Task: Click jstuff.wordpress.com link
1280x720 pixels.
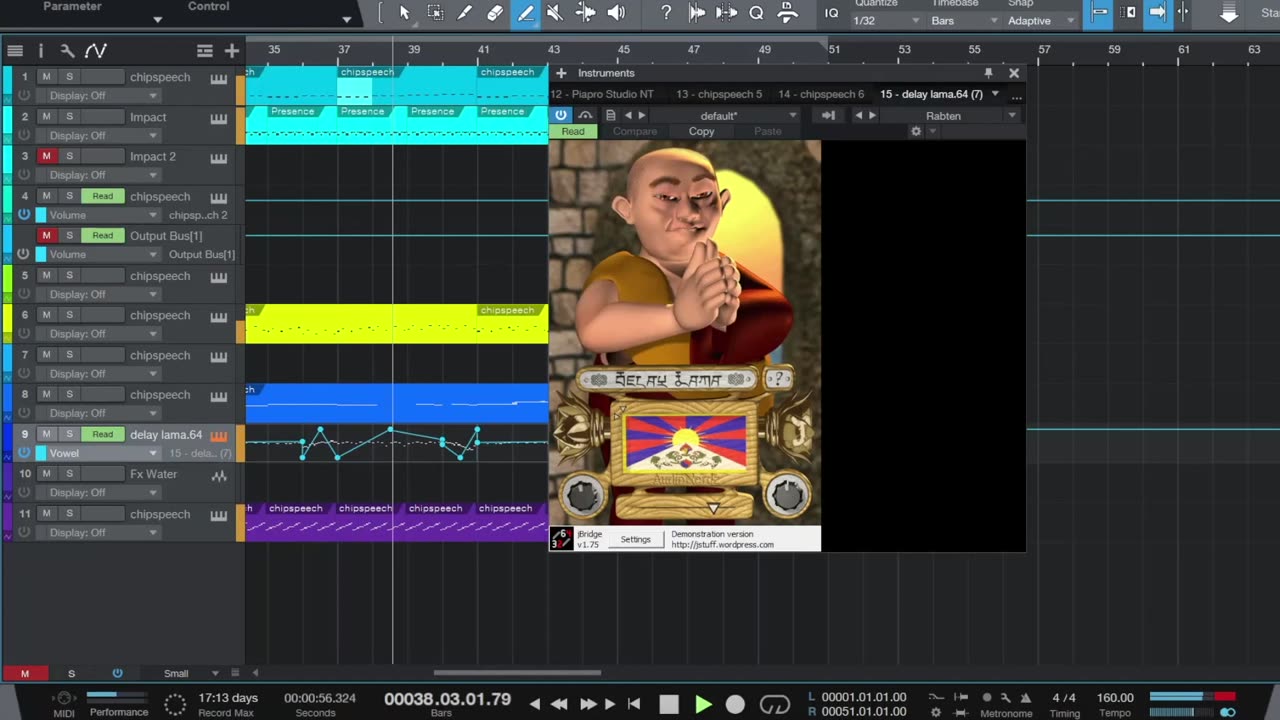Action: [x=722, y=545]
